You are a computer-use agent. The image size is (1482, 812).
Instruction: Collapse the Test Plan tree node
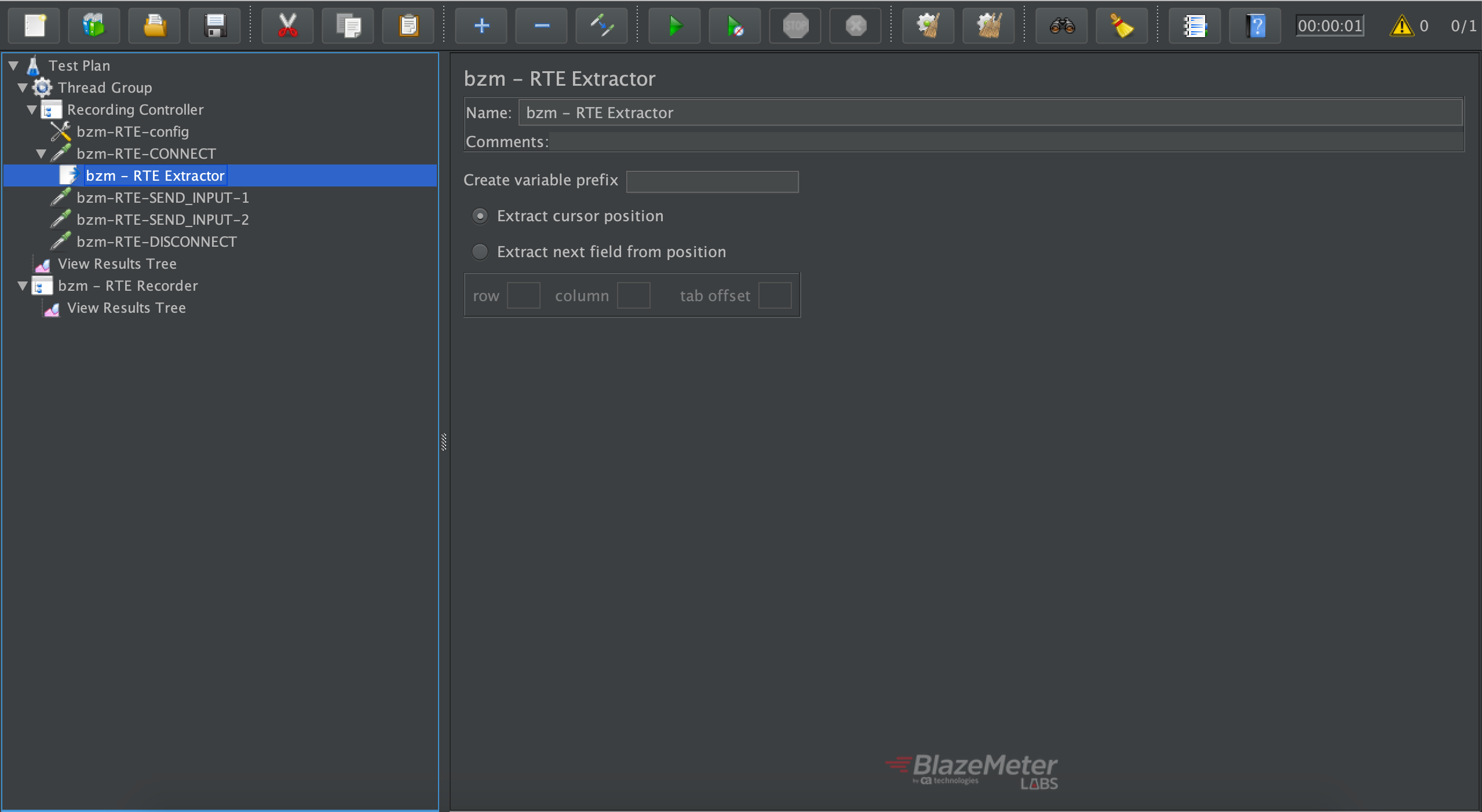pyautogui.click(x=14, y=65)
